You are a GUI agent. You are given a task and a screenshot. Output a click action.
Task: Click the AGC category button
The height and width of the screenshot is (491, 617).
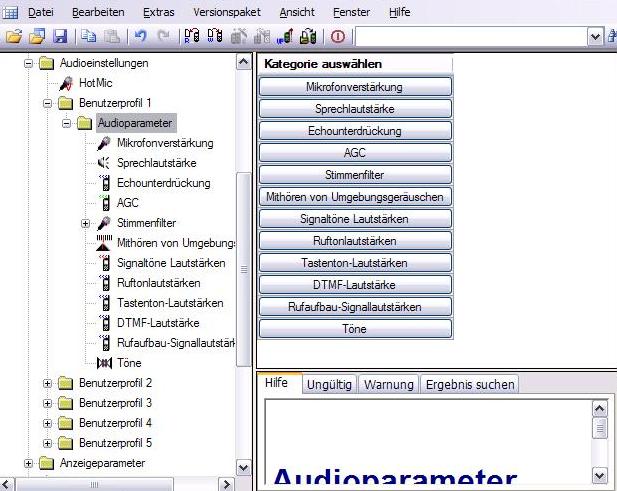pyautogui.click(x=355, y=153)
